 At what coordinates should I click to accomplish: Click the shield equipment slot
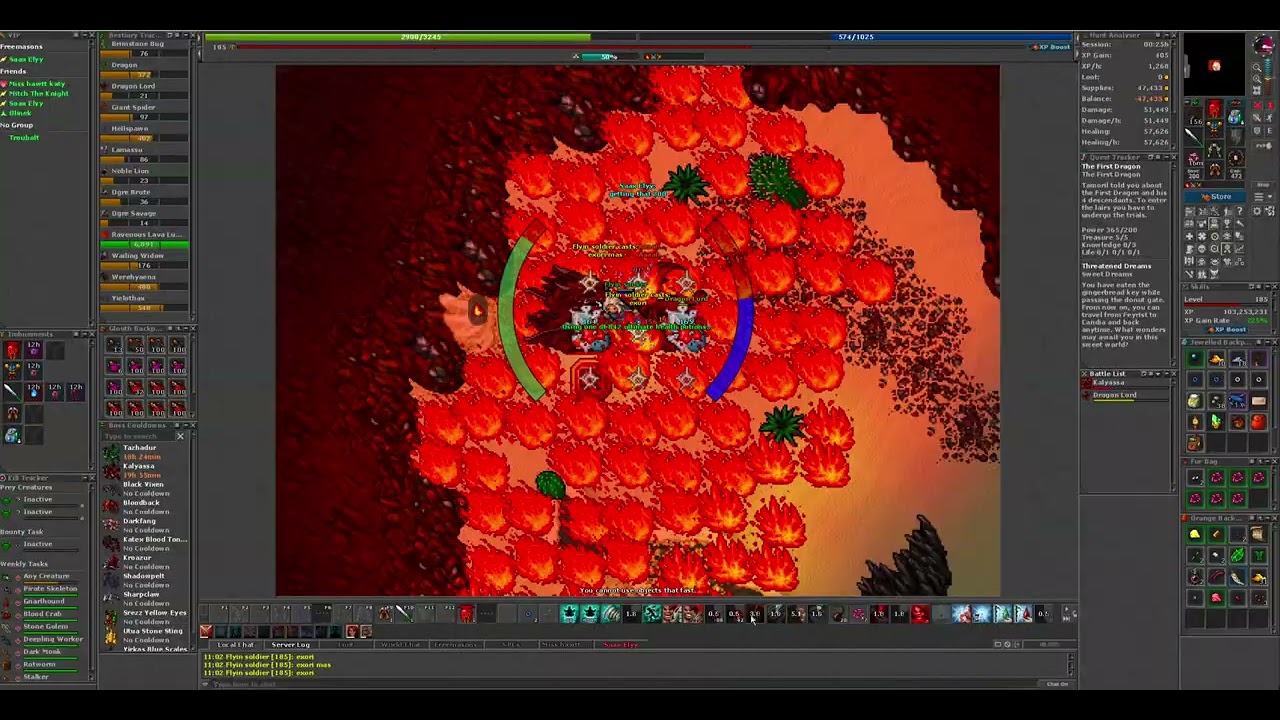coord(1235,137)
